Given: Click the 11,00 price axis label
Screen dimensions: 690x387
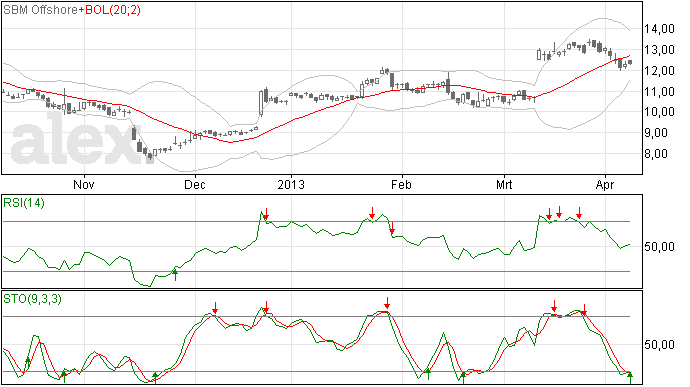Looking at the screenshot, I should 659,92.
